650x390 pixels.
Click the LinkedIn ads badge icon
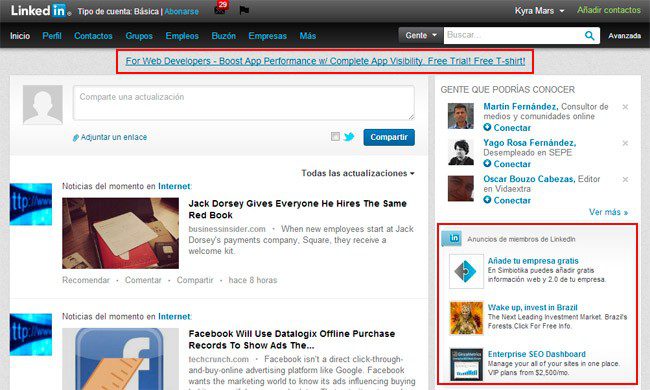tap(452, 238)
